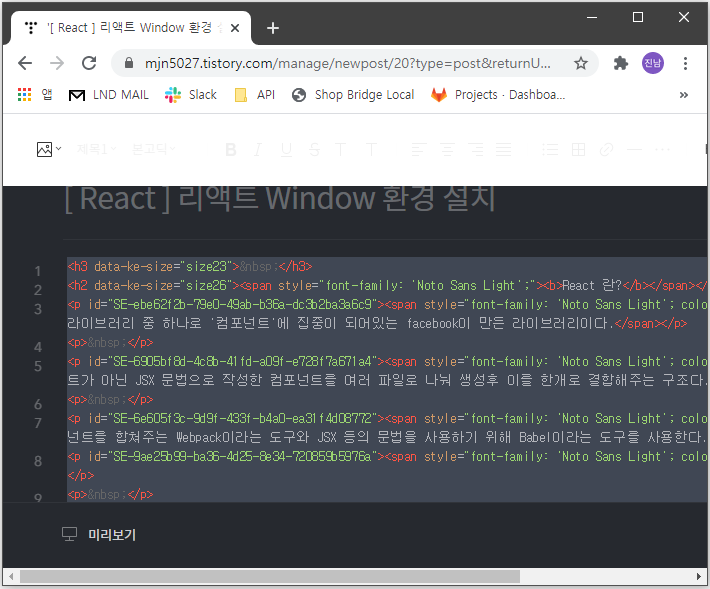The image size is (710, 589).
Task: Click the insert link chain icon
Action: tap(606, 149)
